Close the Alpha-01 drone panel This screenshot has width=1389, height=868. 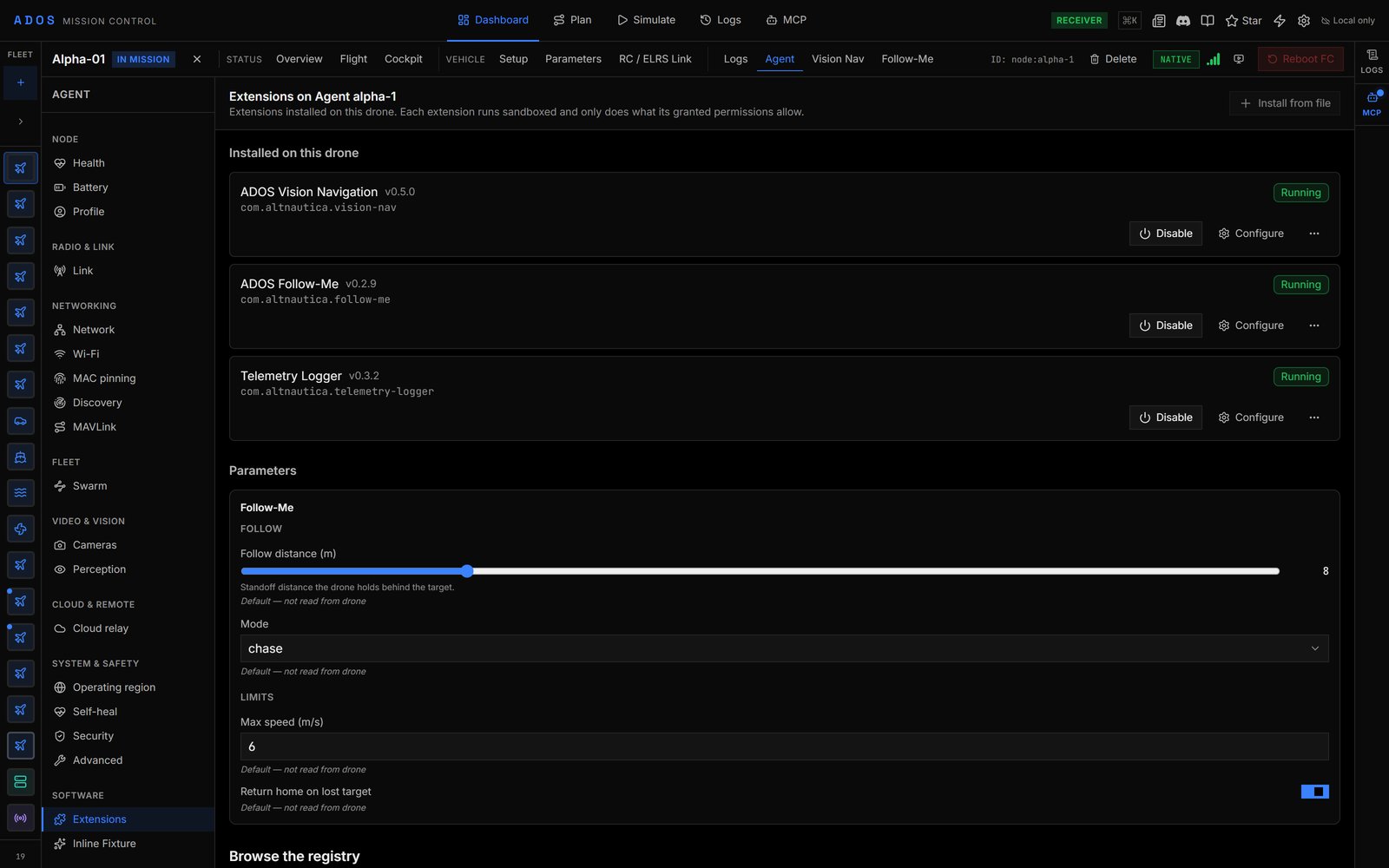tap(197, 59)
